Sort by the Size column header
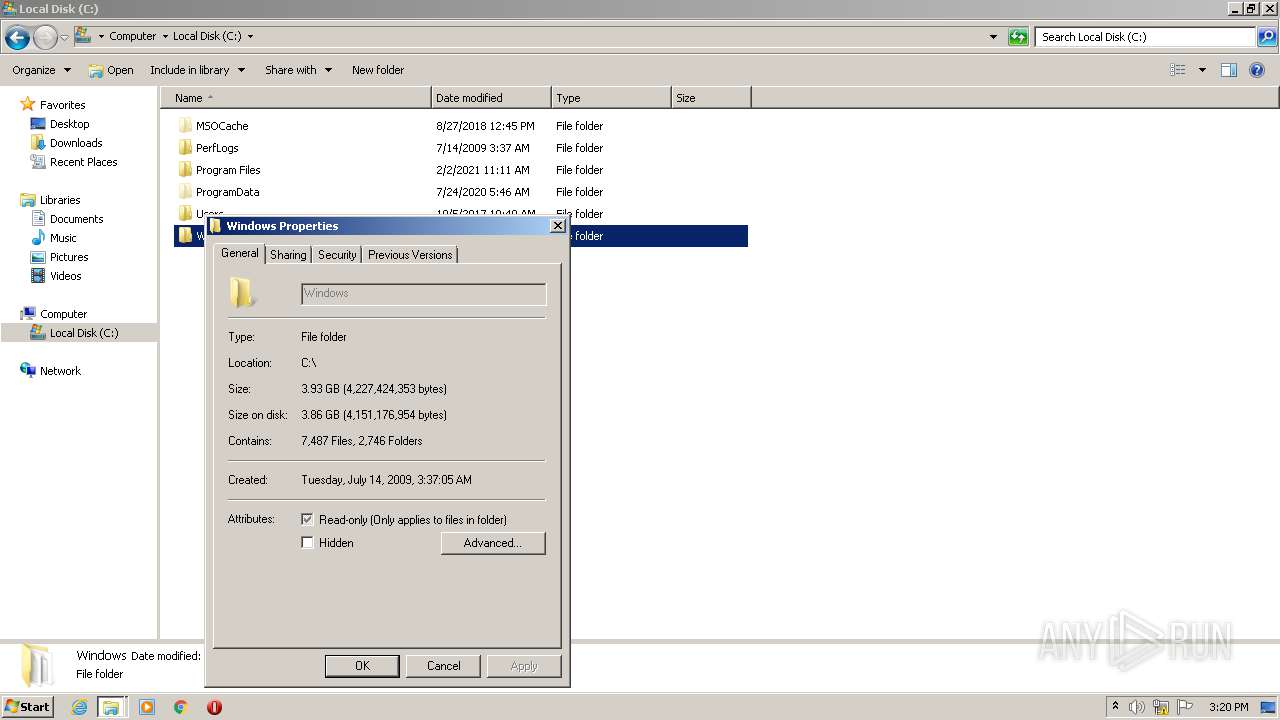The height and width of the screenshot is (720, 1280). coord(711,98)
